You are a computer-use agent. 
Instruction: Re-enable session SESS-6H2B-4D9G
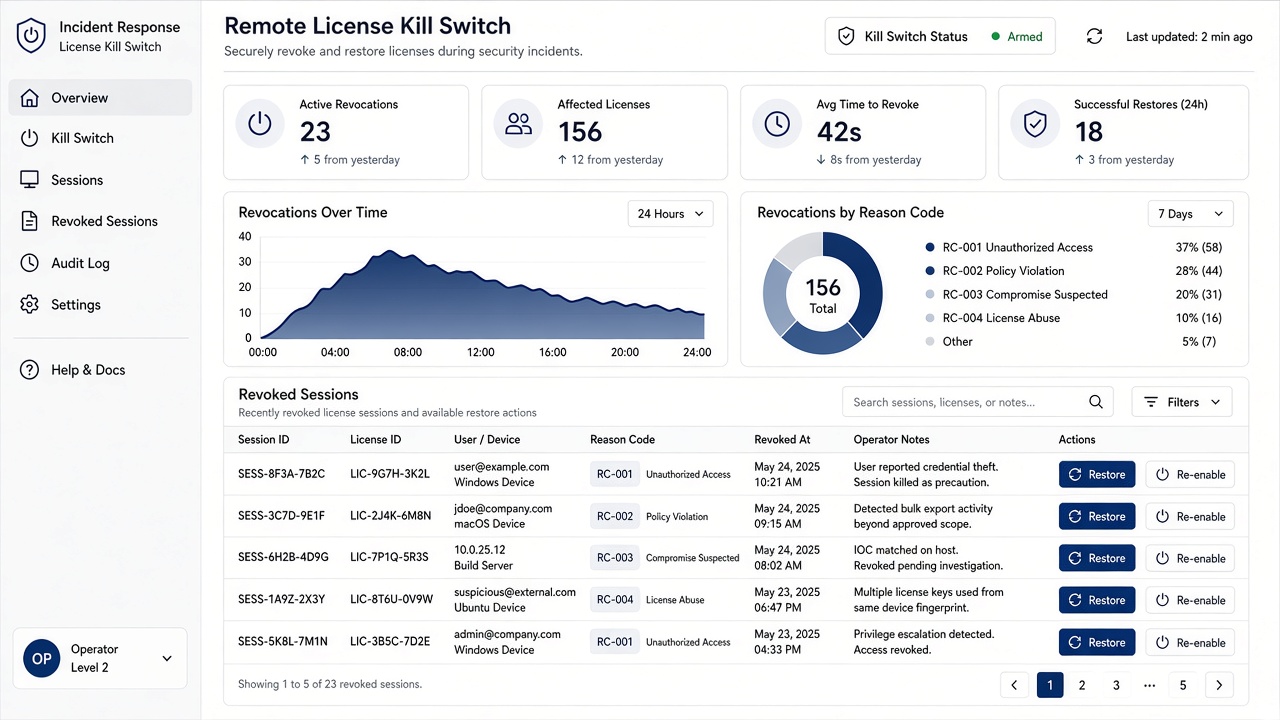[x=1190, y=559]
